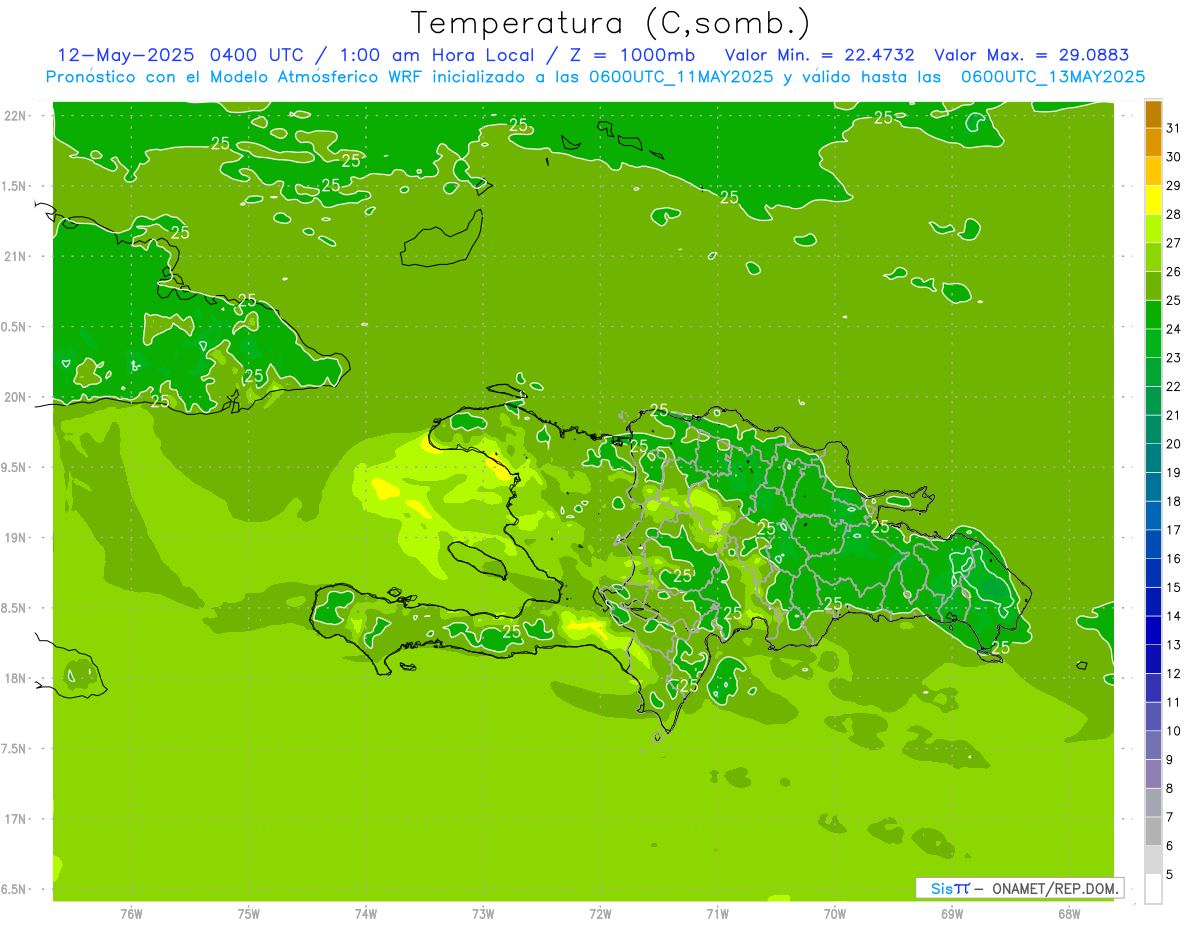1200x927 pixels.
Task: Click the 70W longitude axis label
Action: pyautogui.click(x=835, y=913)
